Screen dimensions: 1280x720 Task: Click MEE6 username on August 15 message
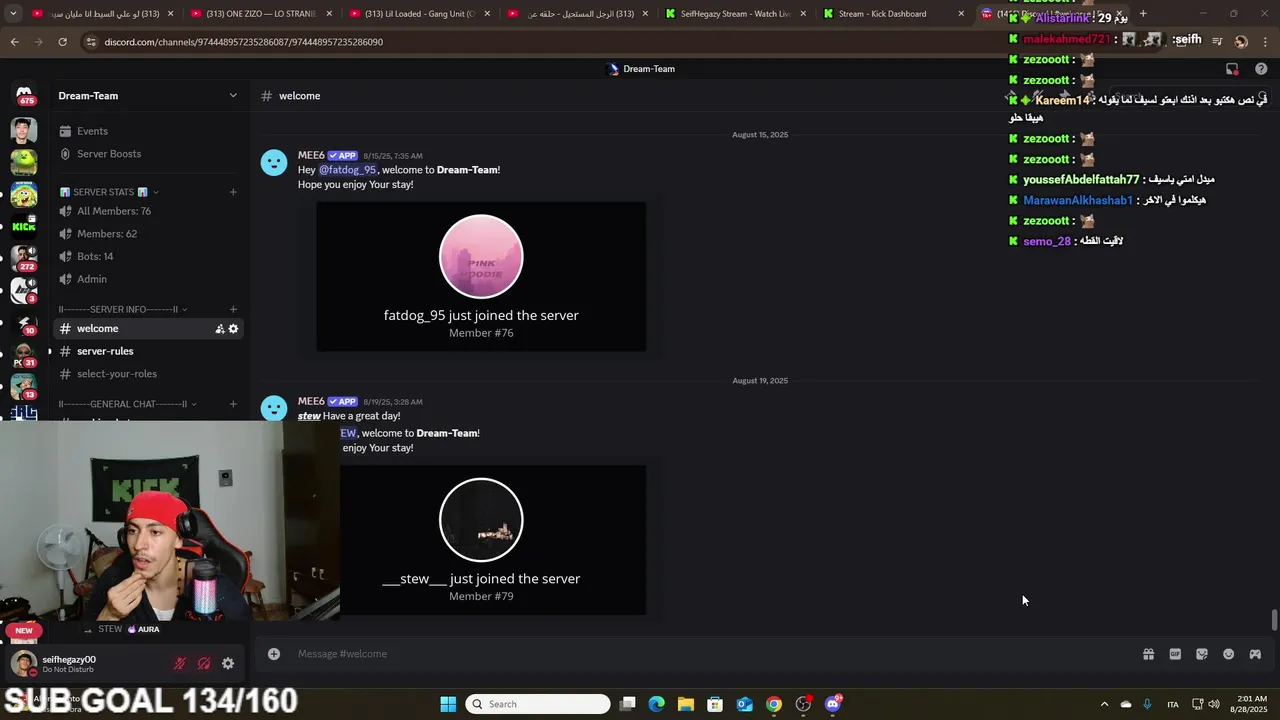click(x=311, y=155)
